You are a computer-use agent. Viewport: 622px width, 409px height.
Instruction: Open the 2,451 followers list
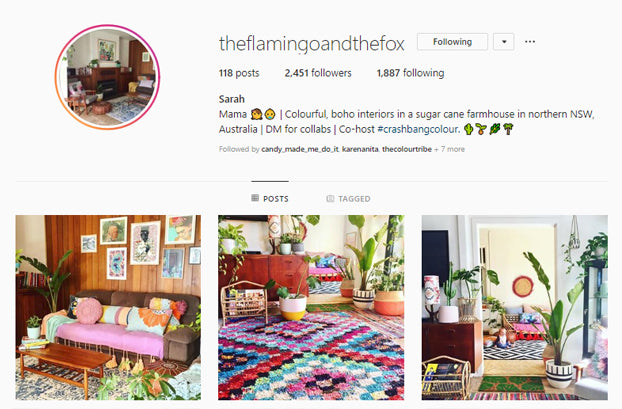coord(318,73)
